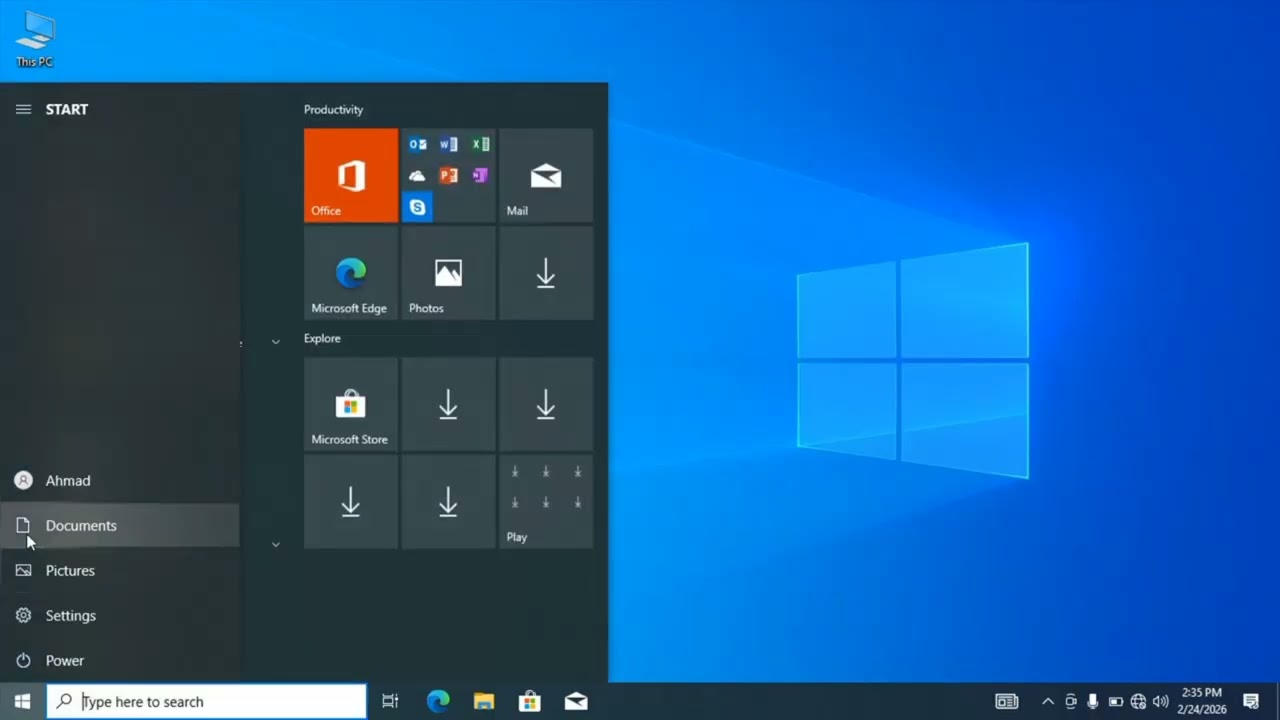Open Documents from the Start menu
1280x720 pixels.
point(120,526)
